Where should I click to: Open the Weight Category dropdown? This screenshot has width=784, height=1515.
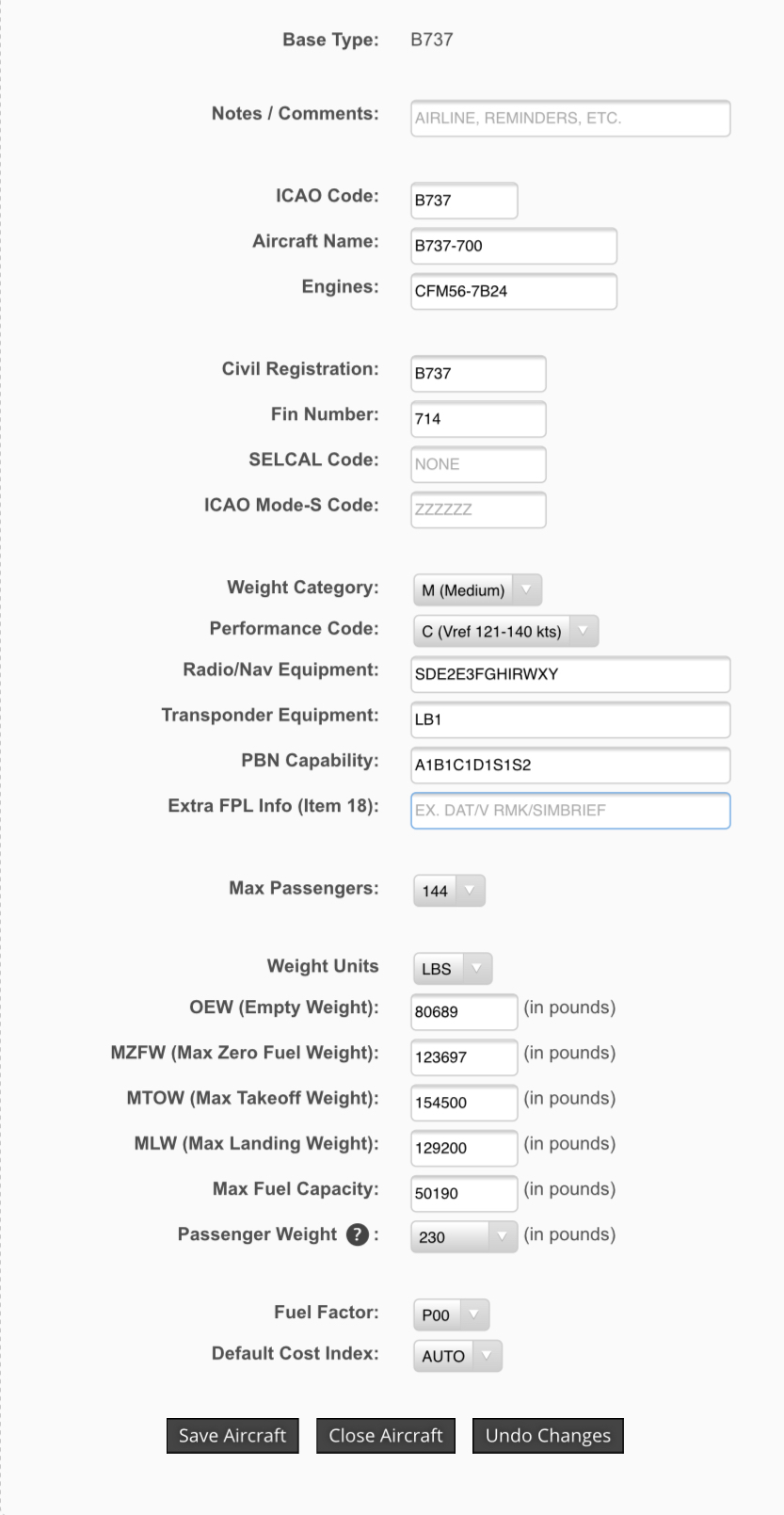tap(477, 590)
